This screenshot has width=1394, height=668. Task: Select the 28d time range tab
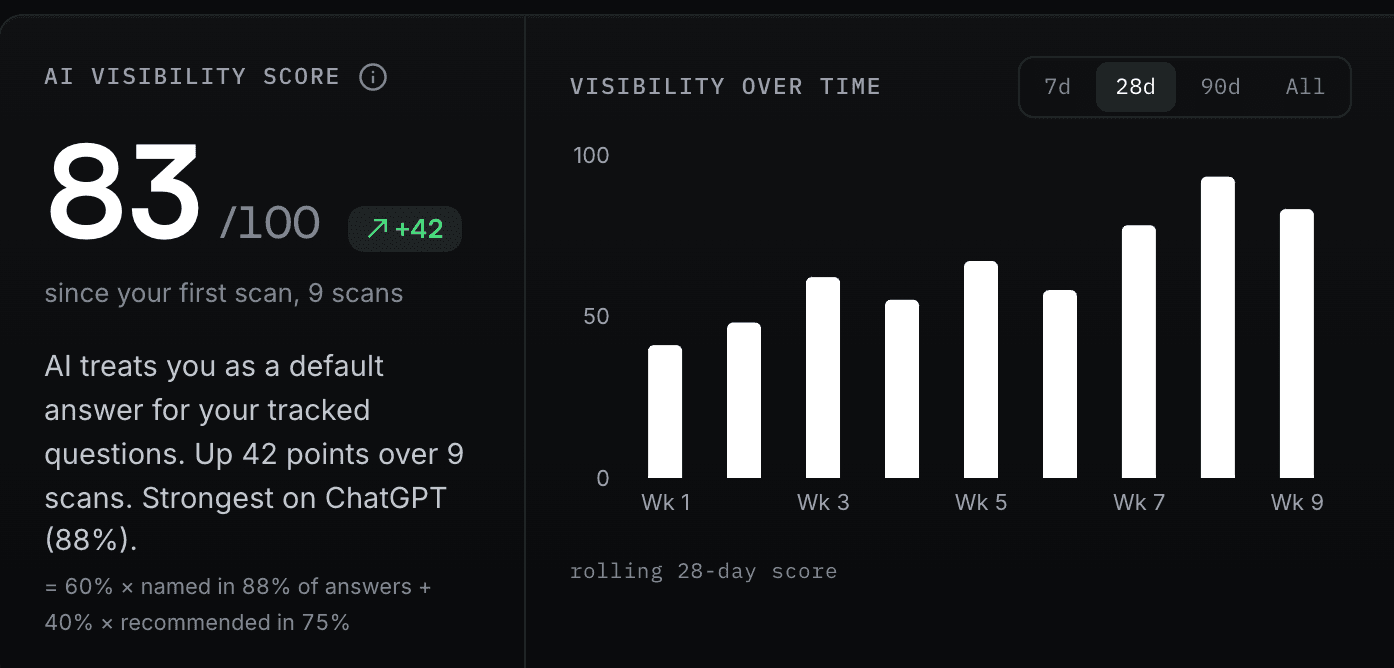click(1136, 87)
